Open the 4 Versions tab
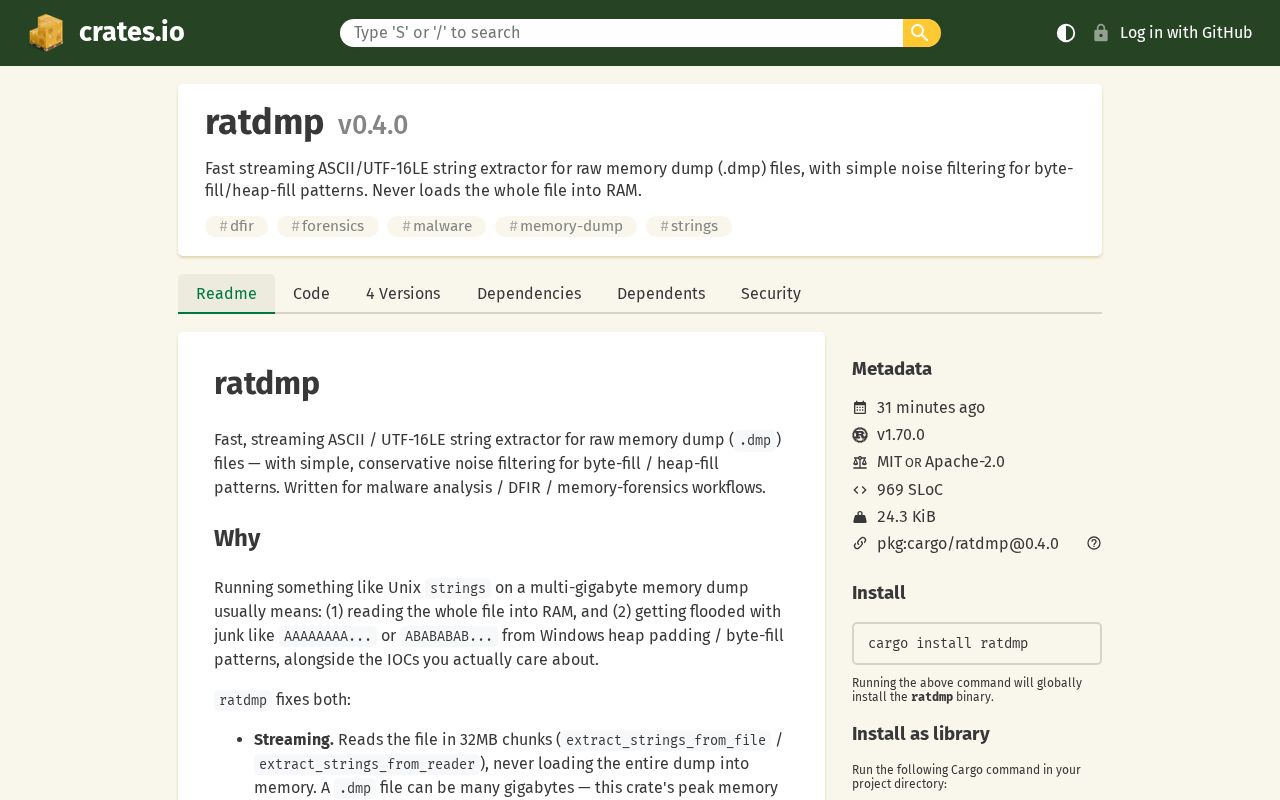1280x800 pixels. (403, 293)
